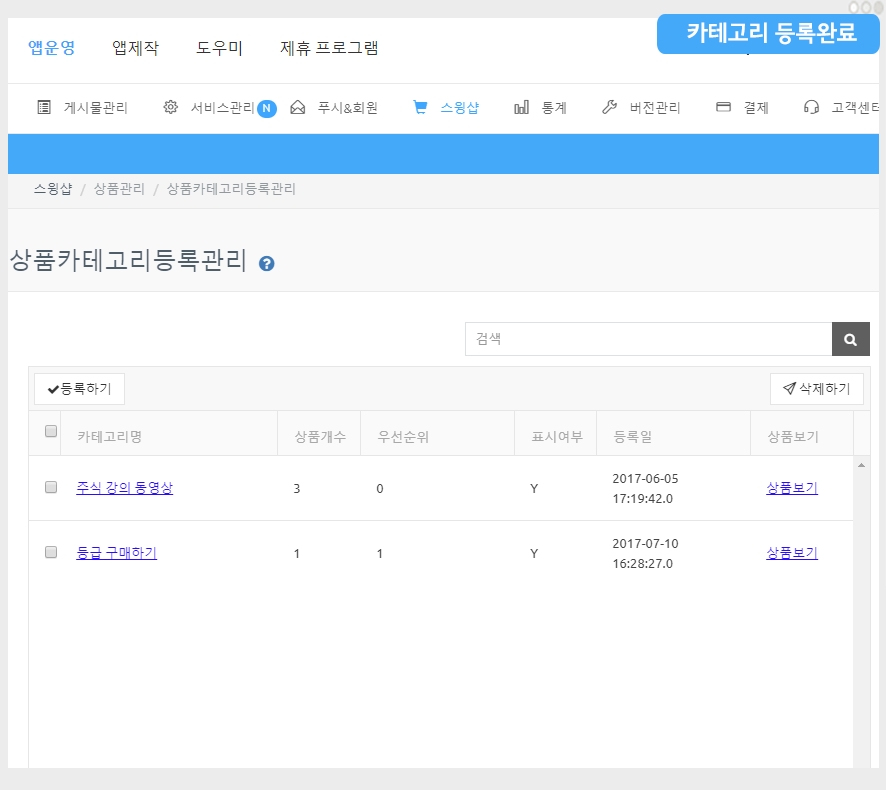Click the magnifier search button
Screen dimensions: 886x790
click(x=850, y=339)
